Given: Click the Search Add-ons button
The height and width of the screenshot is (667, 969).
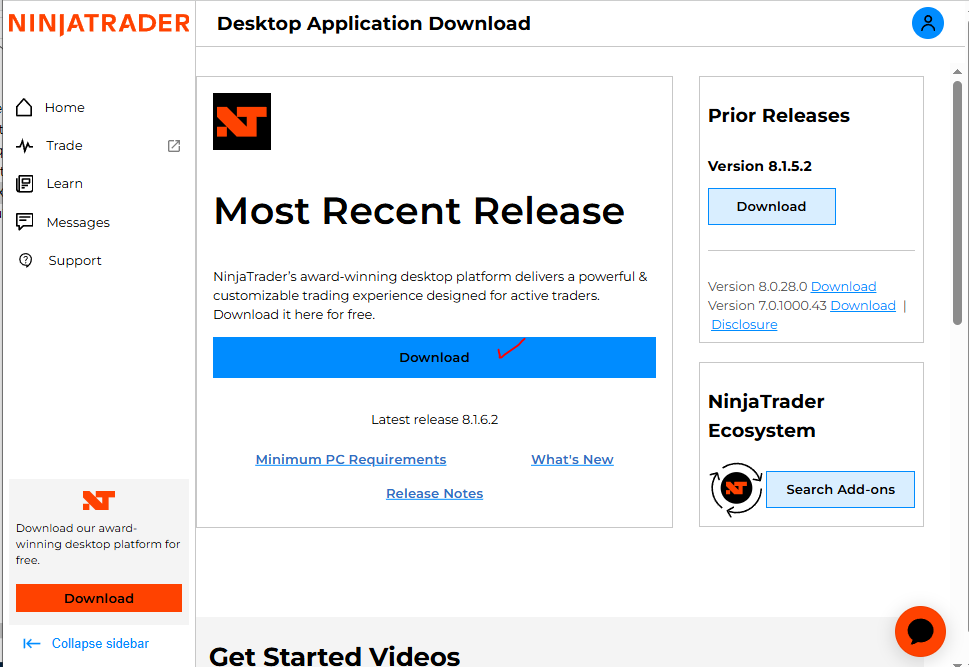Looking at the screenshot, I should [840, 490].
